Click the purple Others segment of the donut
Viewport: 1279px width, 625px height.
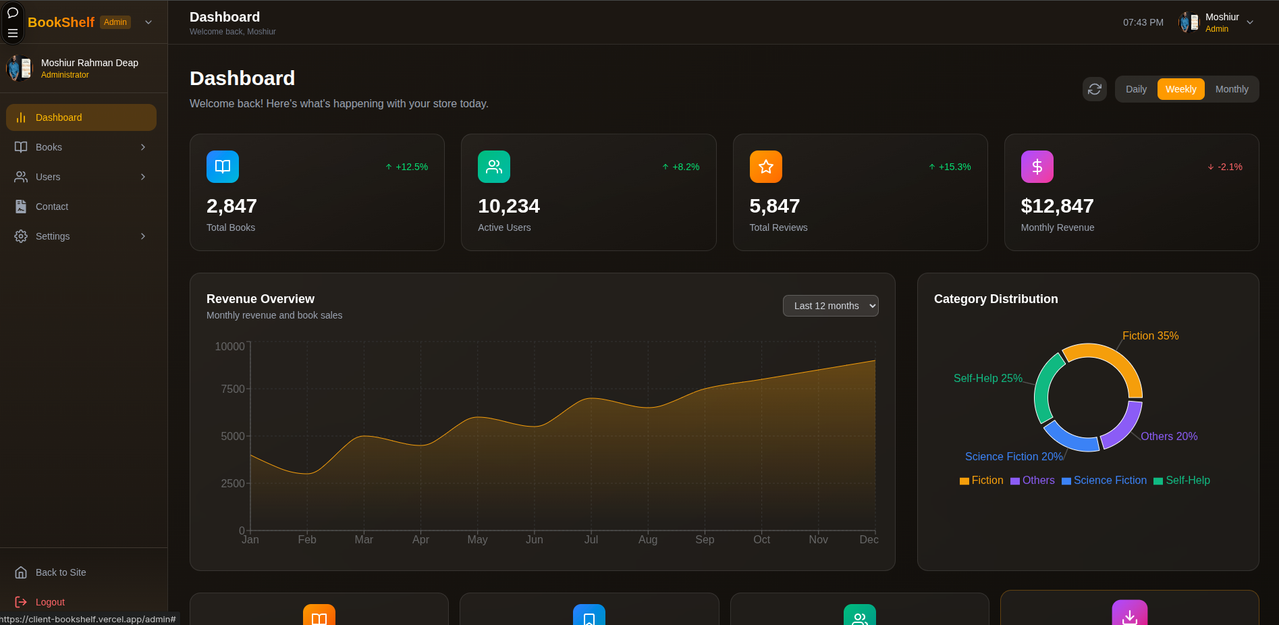1126,428
